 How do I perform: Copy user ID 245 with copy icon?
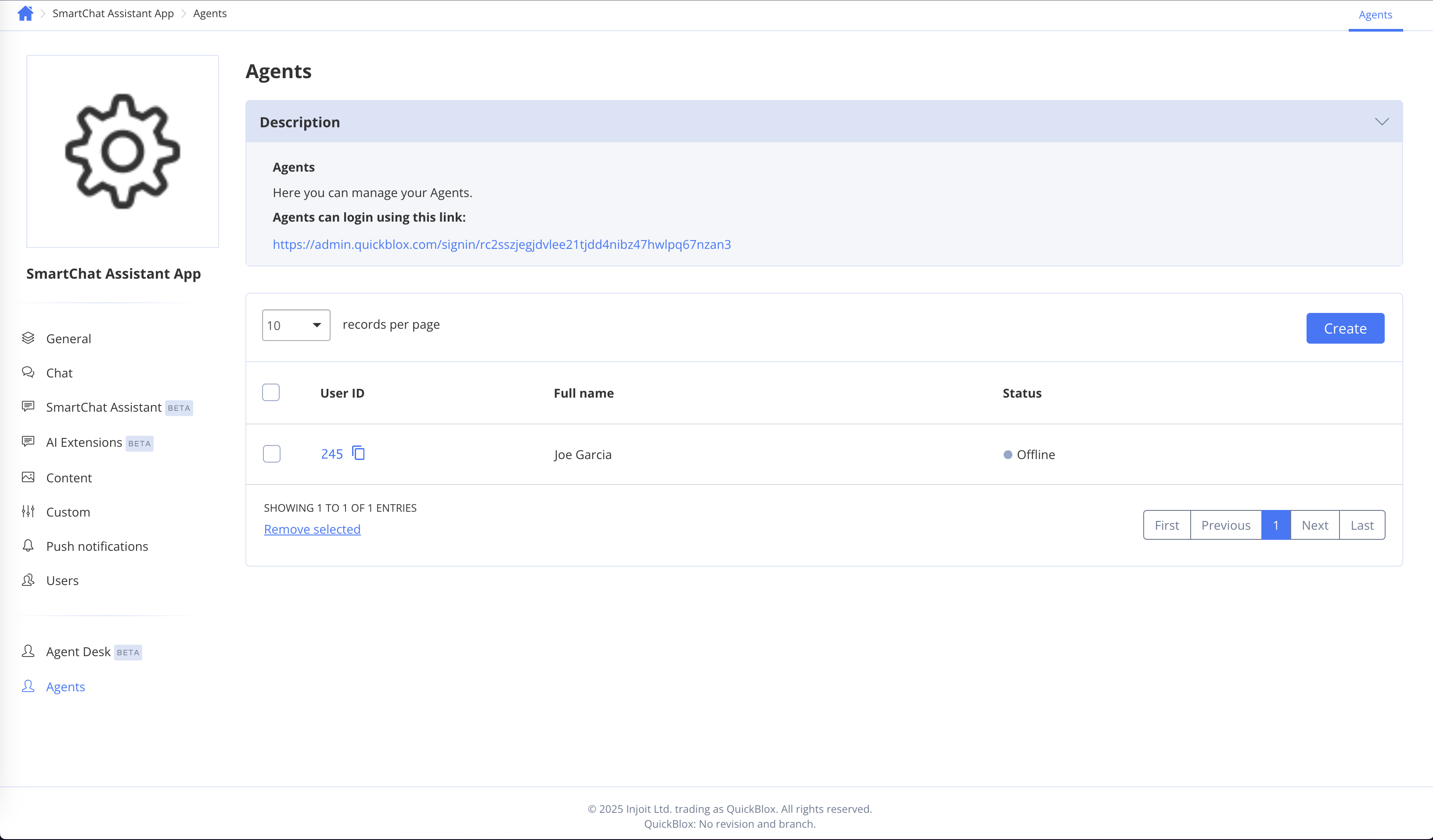point(358,453)
